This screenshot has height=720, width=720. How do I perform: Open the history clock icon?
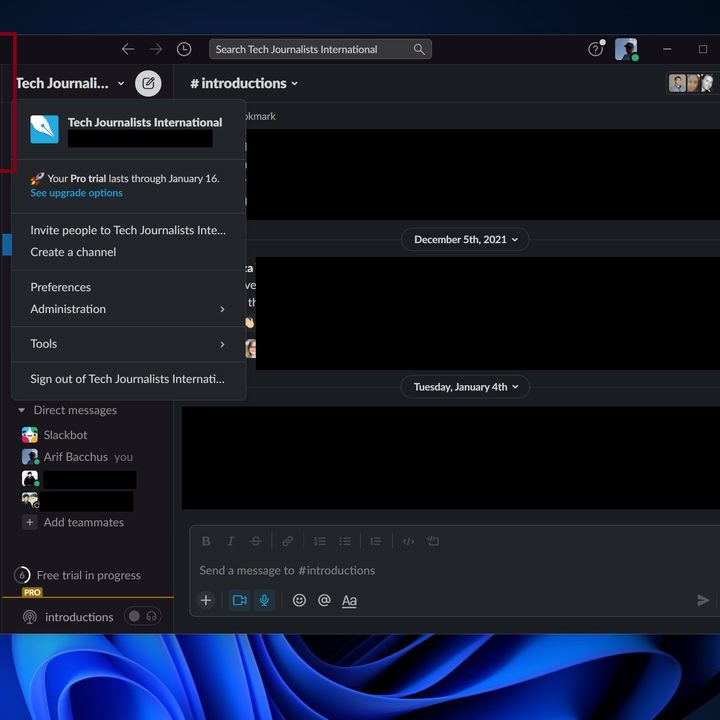pos(184,49)
